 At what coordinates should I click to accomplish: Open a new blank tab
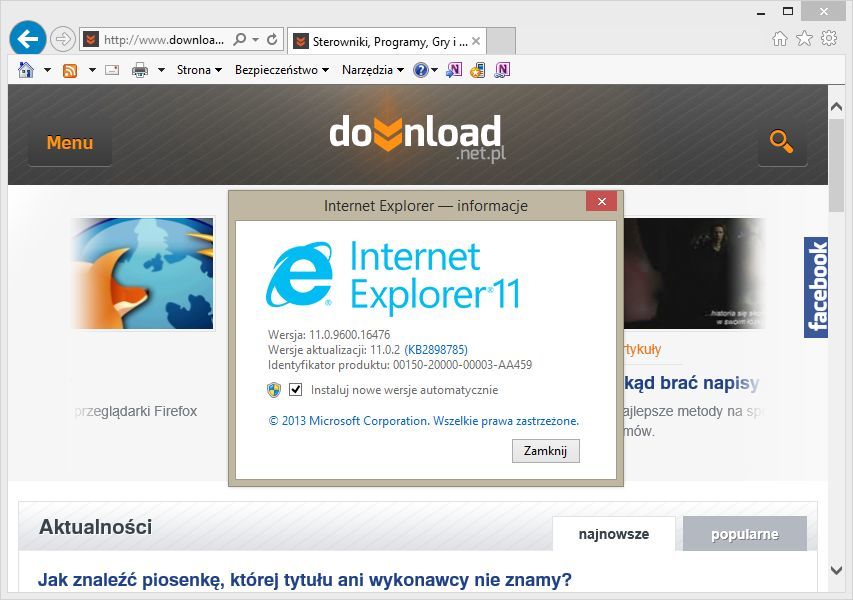(500, 41)
